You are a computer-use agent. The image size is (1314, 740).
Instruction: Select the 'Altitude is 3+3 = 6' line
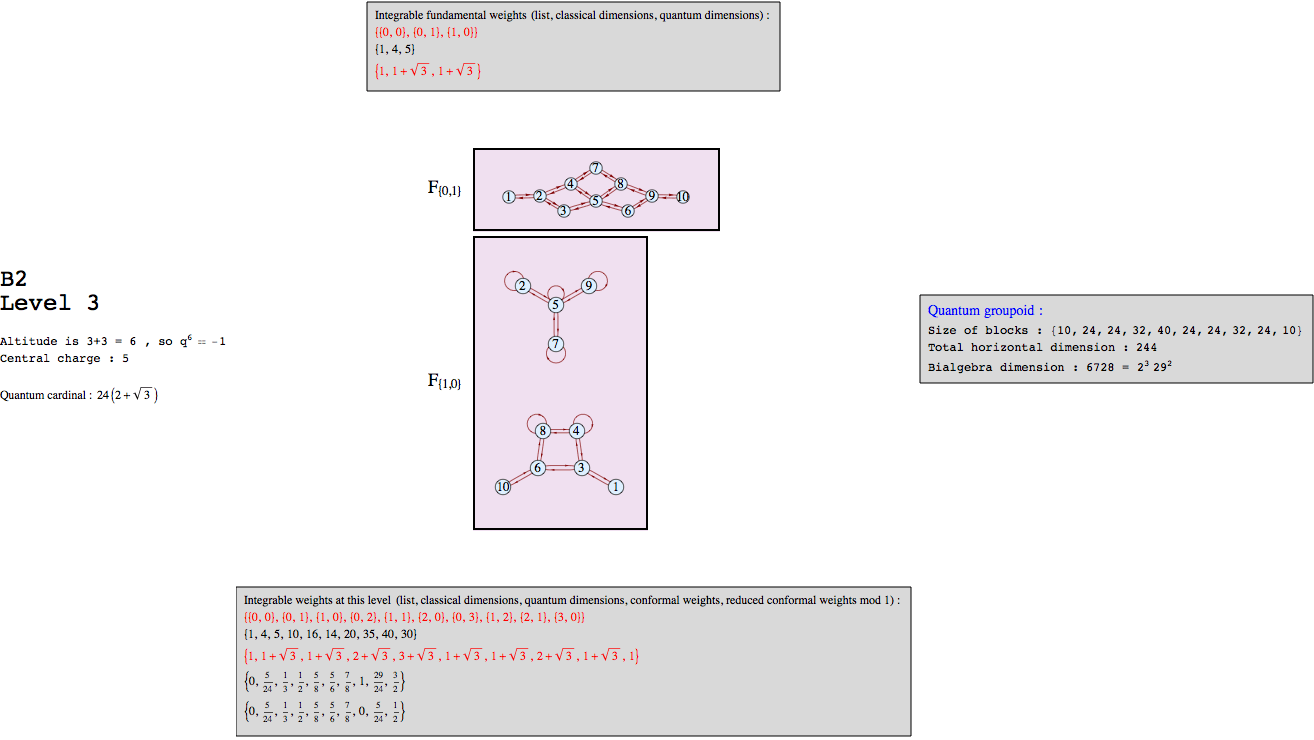[x=113, y=340]
